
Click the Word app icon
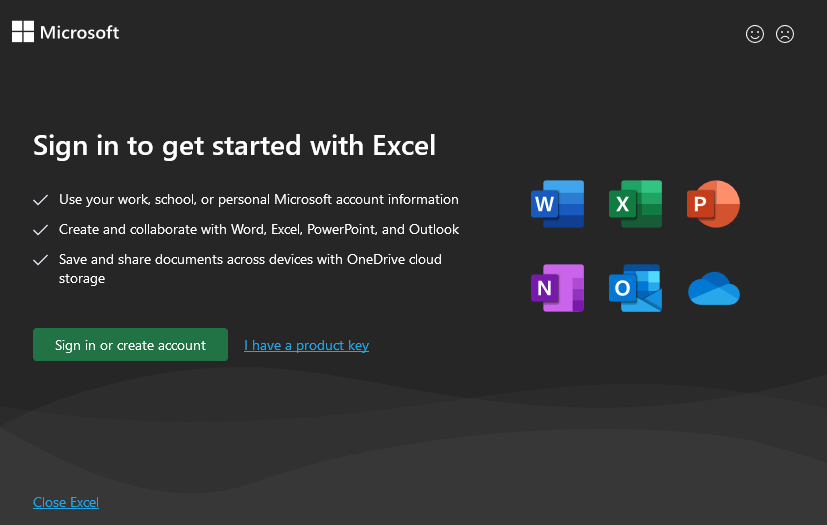557,204
